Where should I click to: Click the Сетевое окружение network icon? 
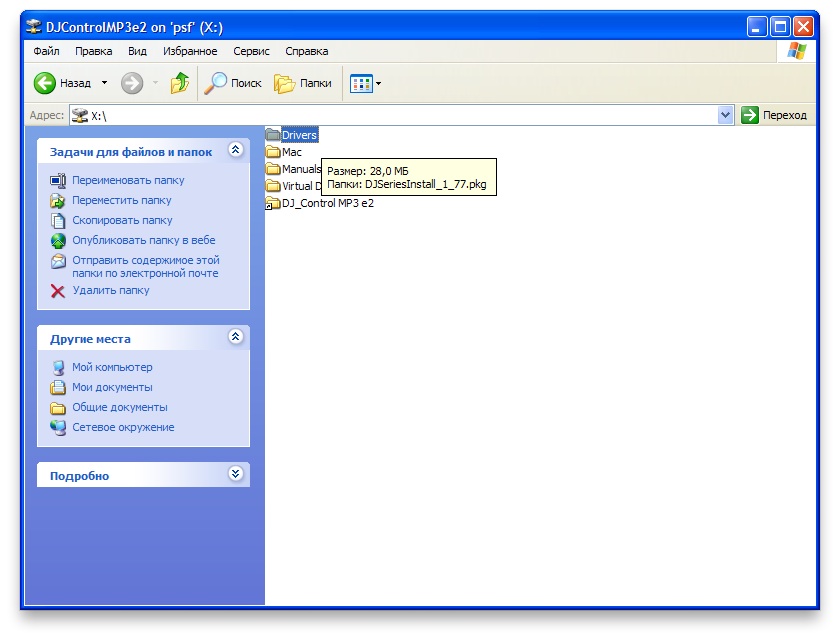tap(58, 427)
